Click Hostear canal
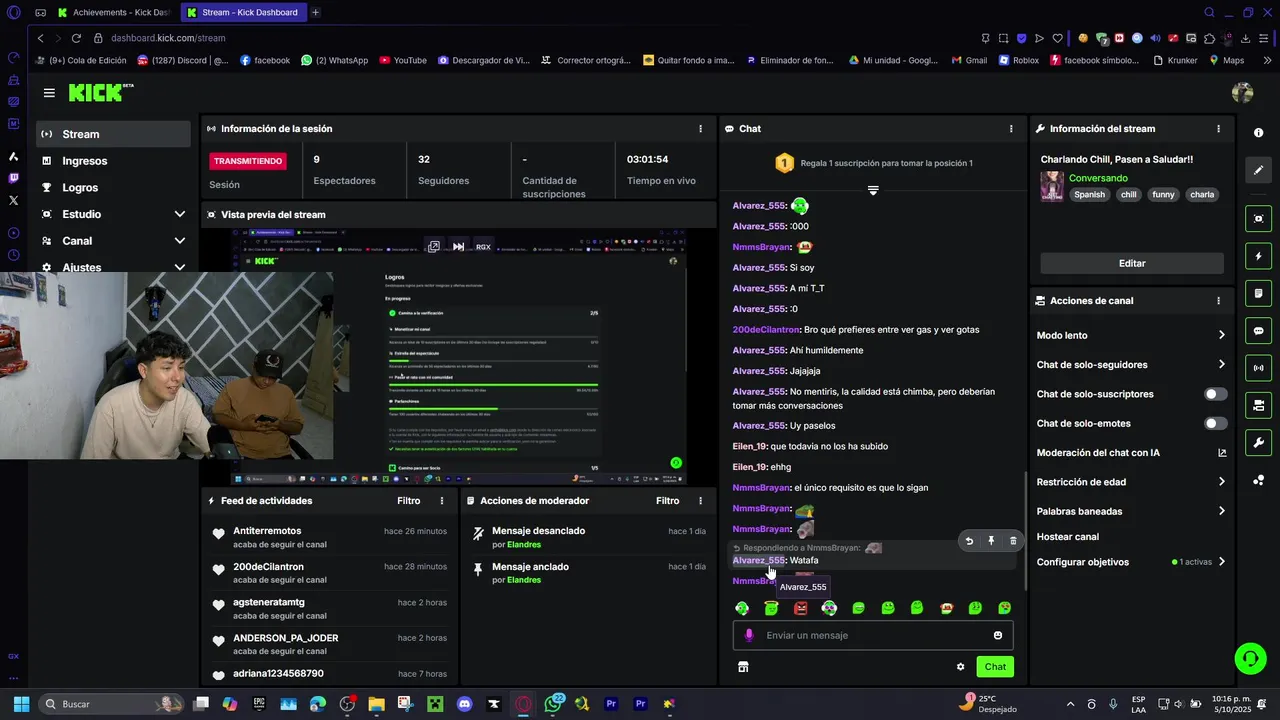 1067,537
